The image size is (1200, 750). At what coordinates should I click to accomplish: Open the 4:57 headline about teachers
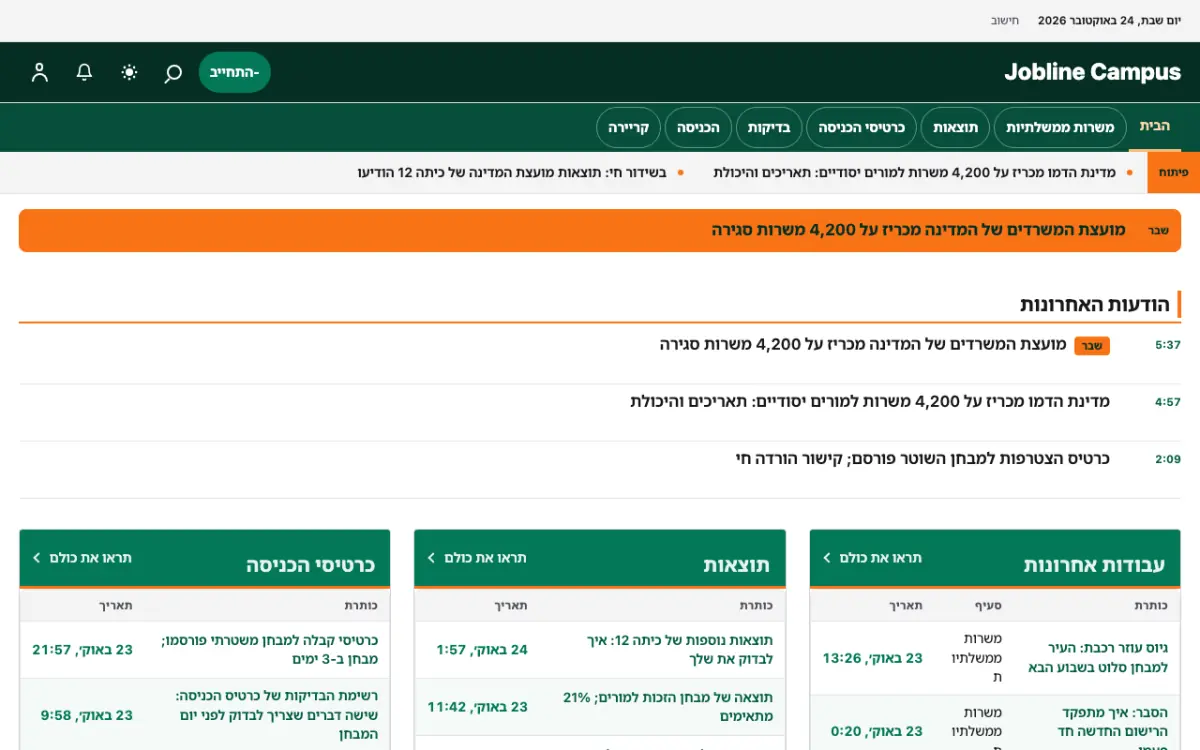coord(870,402)
